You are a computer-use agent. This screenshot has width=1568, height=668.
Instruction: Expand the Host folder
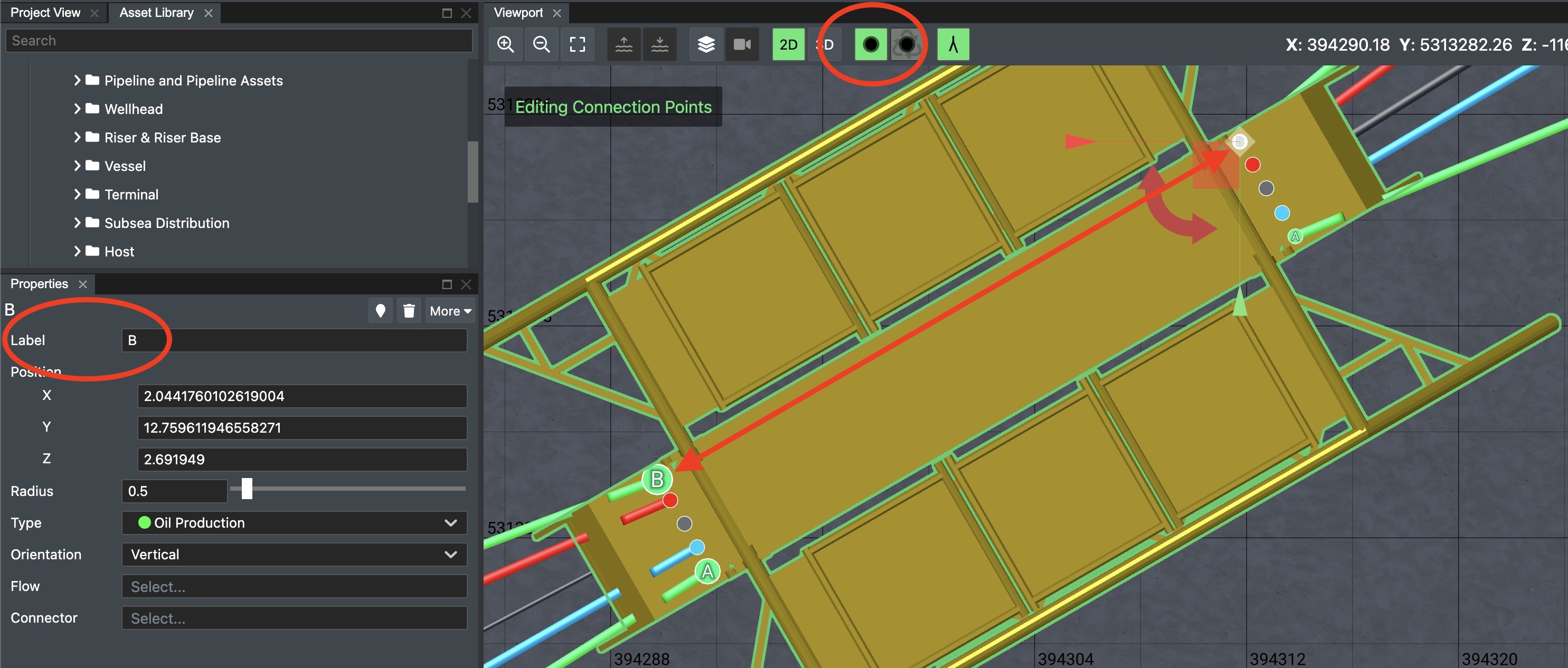click(77, 251)
